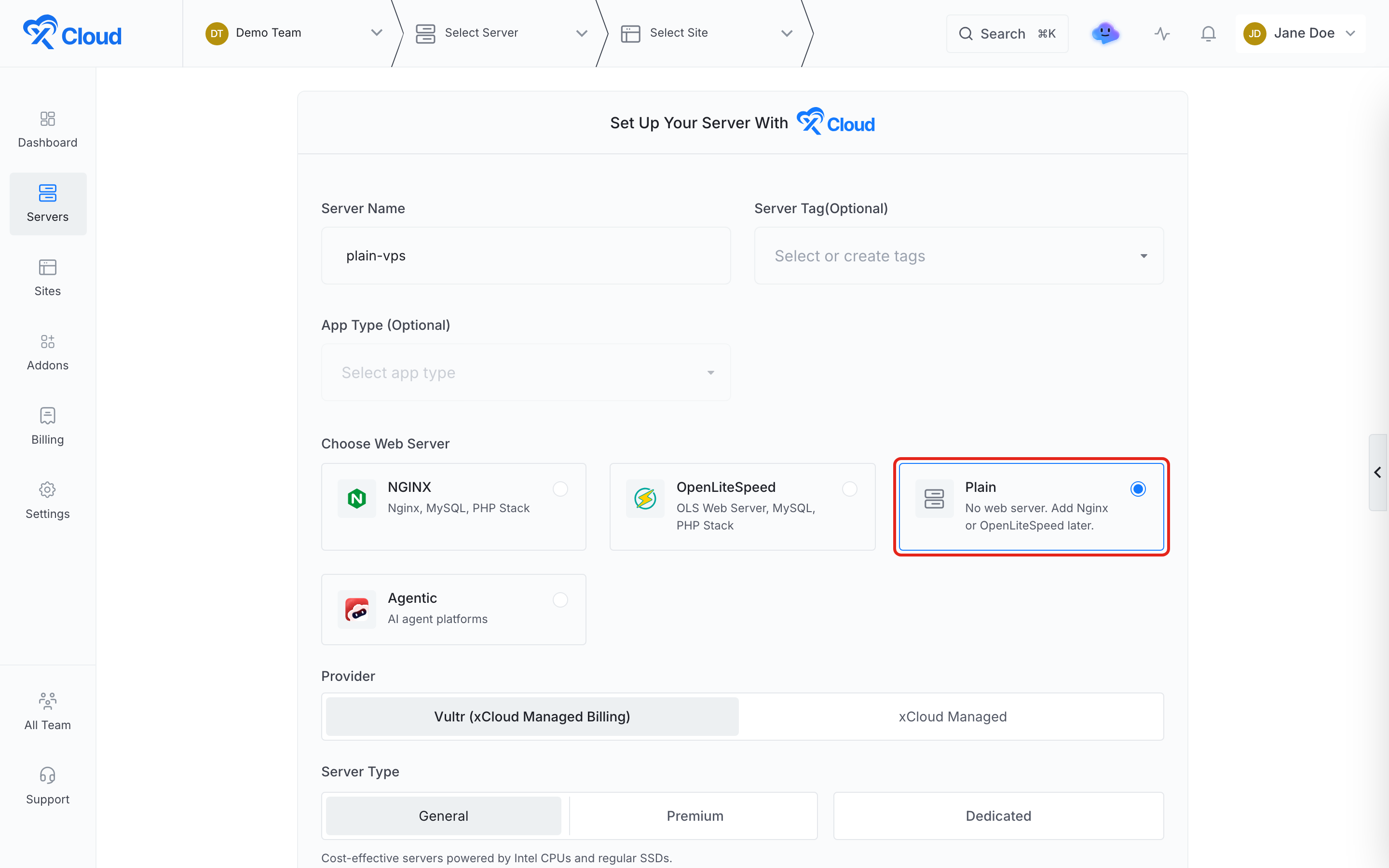
Task: Select the NGINX radio button
Action: pos(560,488)
